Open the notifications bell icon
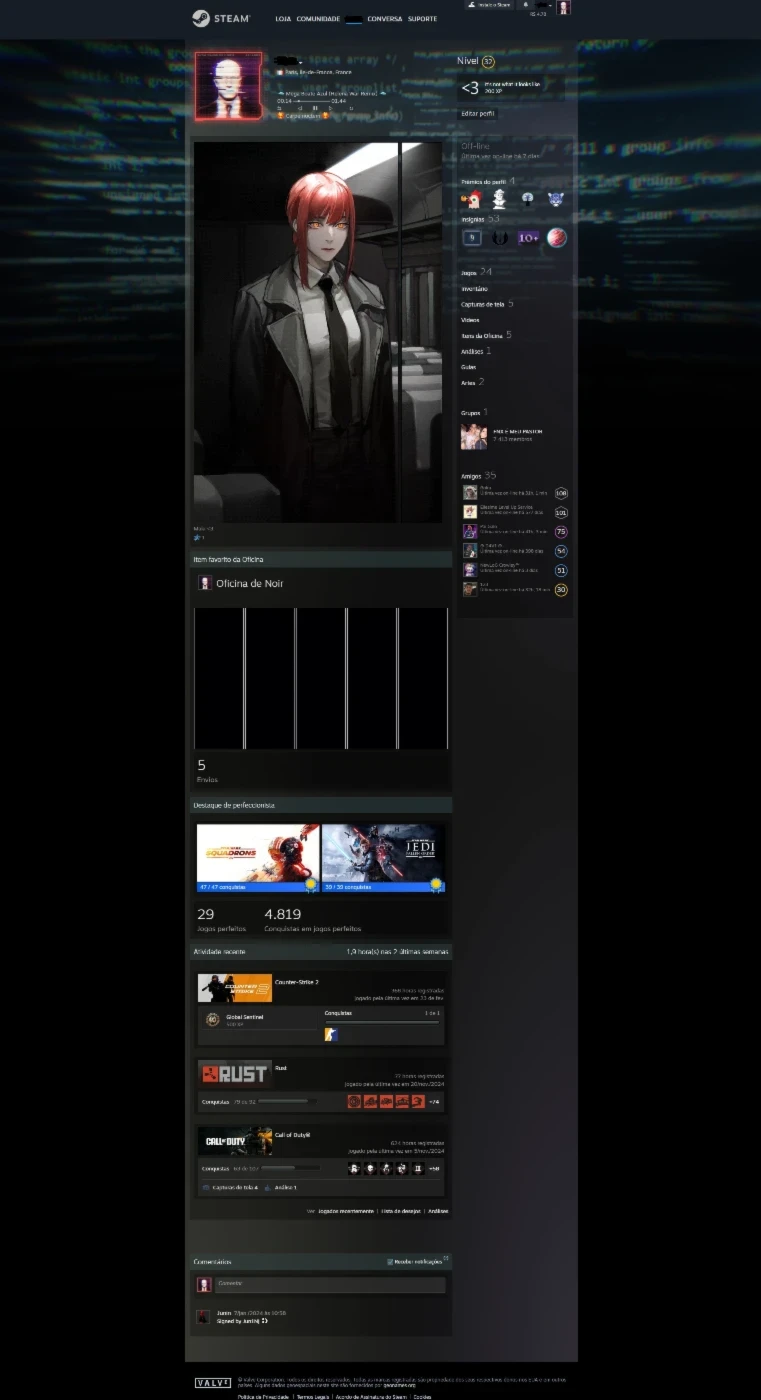The image size is (761, 1400). [x=525, y=5]
